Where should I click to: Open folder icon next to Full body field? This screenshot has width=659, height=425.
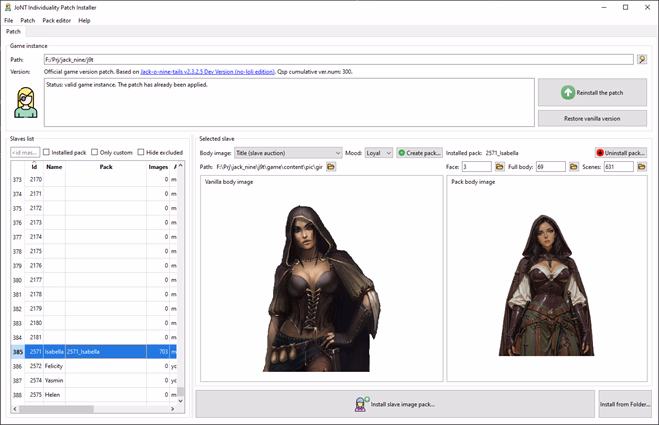[574, 167]
